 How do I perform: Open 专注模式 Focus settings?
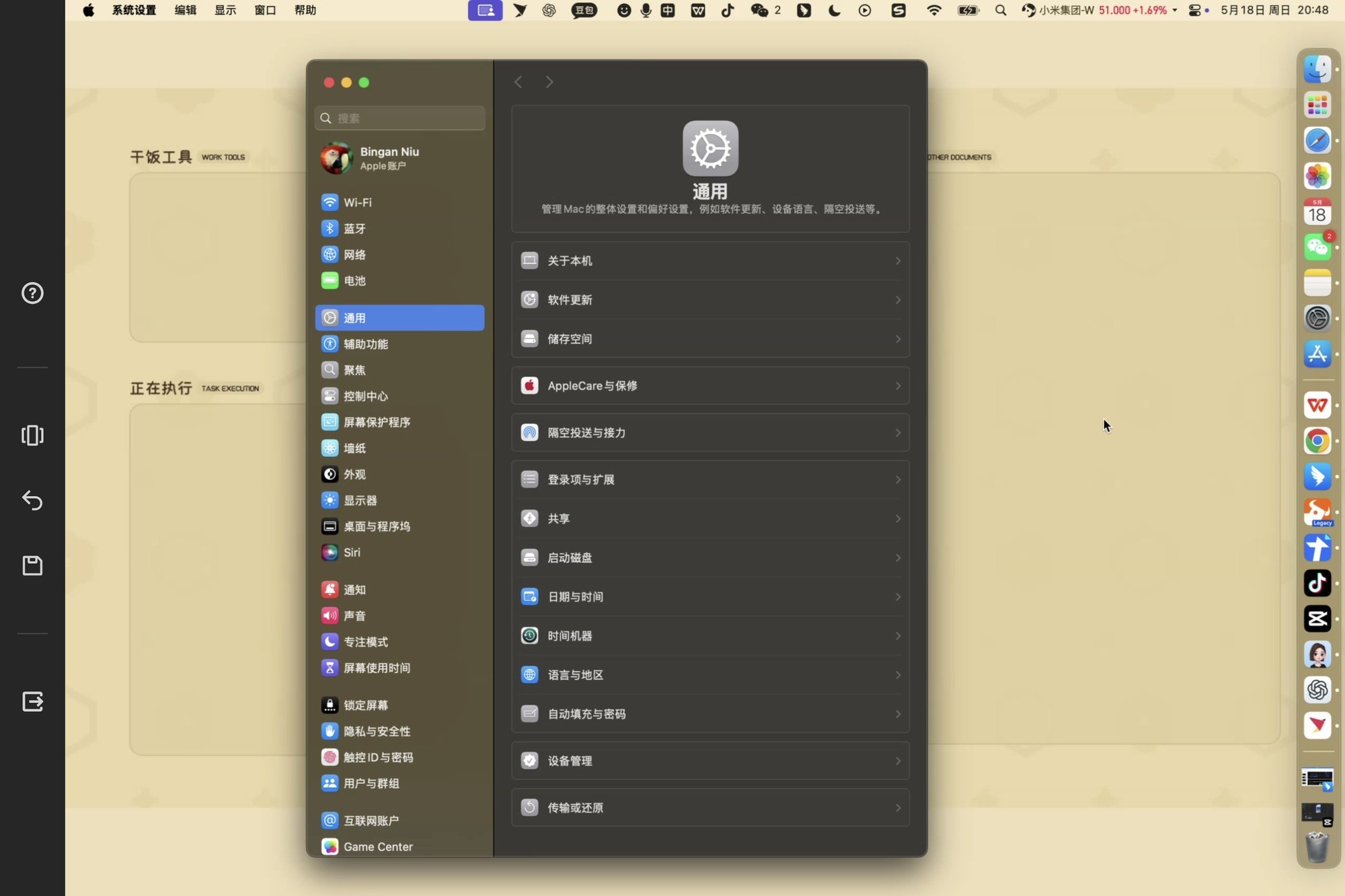[x=365, y=642]
